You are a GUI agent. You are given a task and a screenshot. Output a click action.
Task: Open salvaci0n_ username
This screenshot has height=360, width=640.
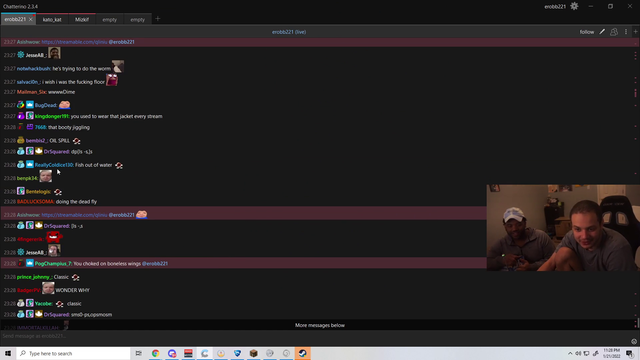click(x=29, y=82)
